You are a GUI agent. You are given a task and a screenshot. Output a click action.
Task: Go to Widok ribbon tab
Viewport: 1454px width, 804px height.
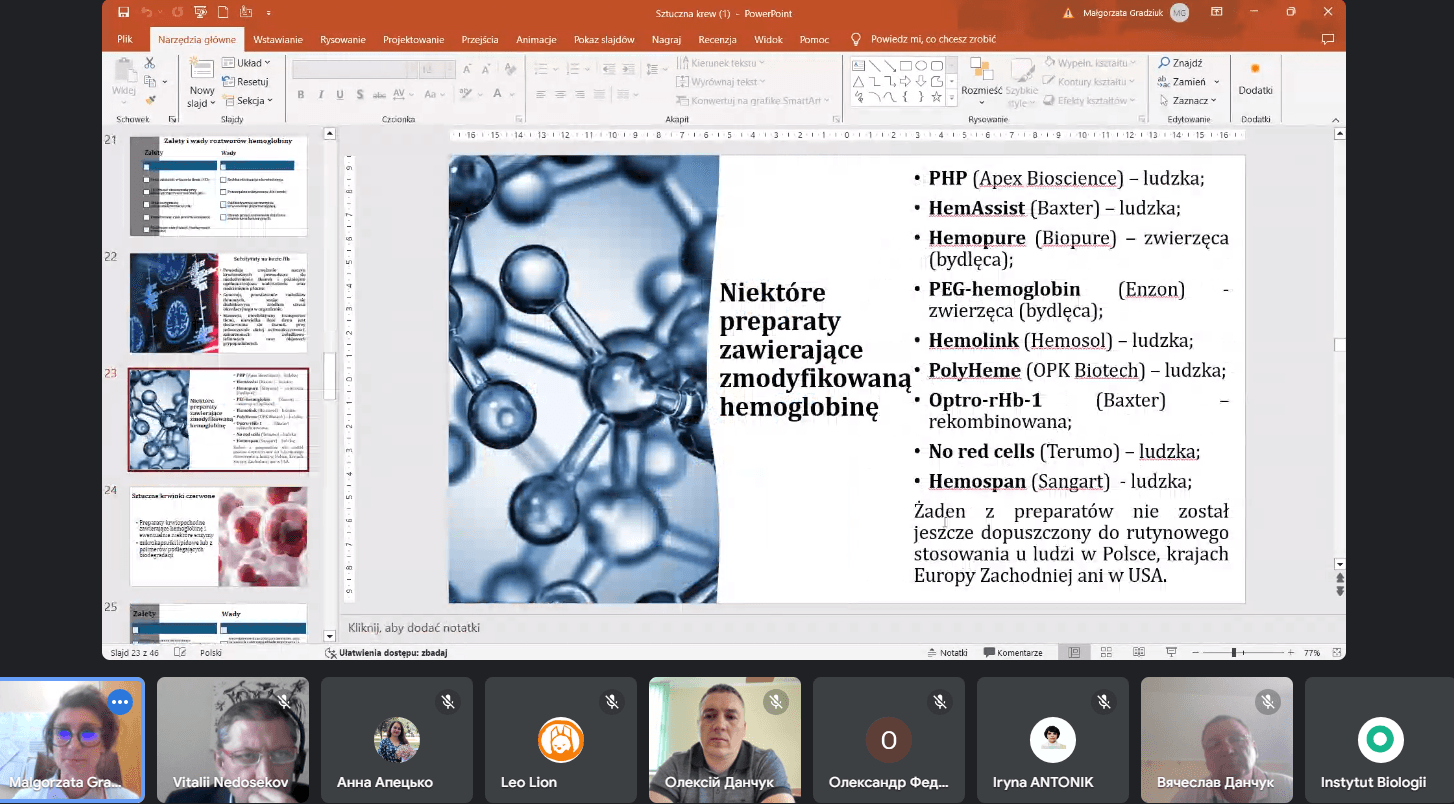pyautogui.click(x=768, y=39)
